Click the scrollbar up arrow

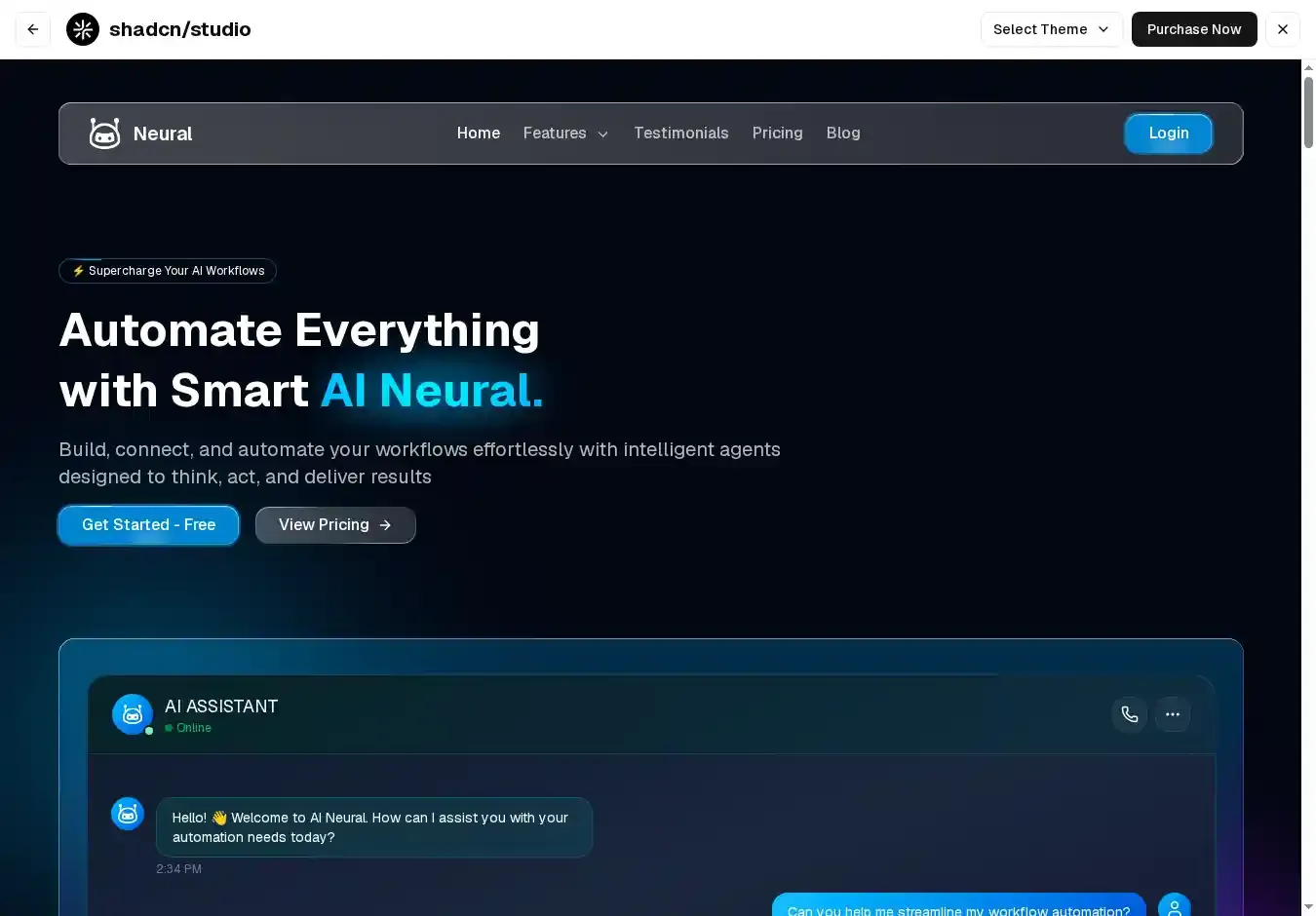point(1308,67)
